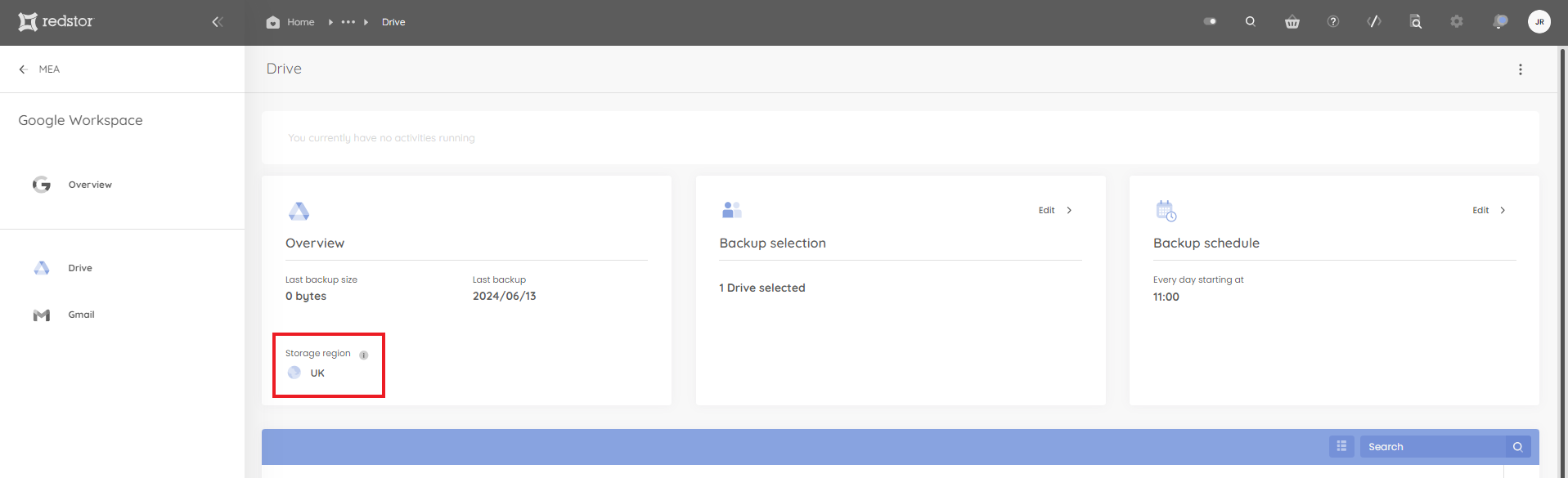Collapse the sidebar with double-chevron icon
This screenshot has height=478, width=1568.
coord(218,22)
